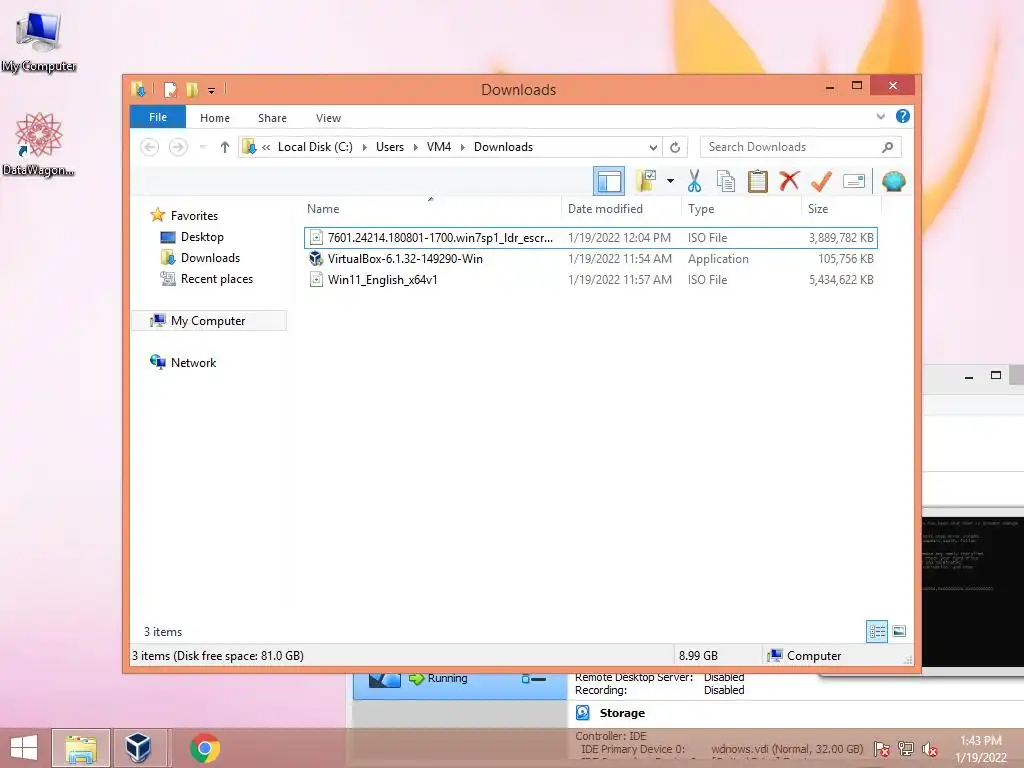The image size is (1024, 768).
Task: Go up one folder level arrow
Action: 225,147
